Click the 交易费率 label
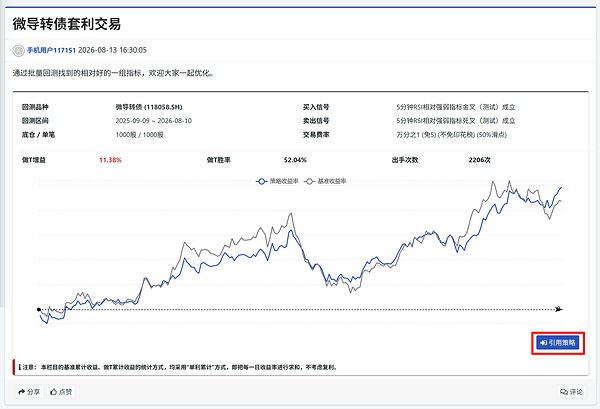The width and height of the screenshot is (600, 409). click(316, 135)
